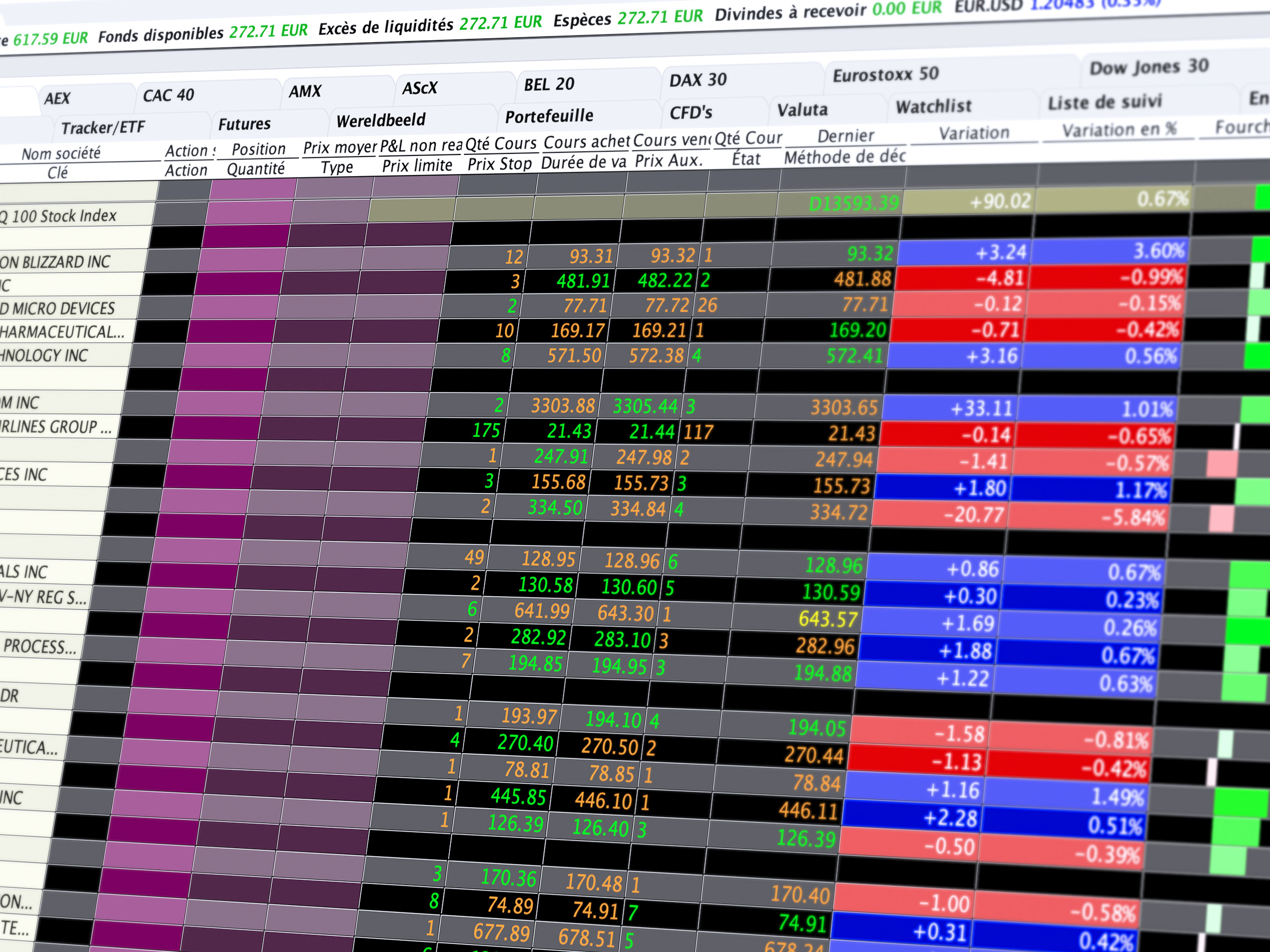This screenshot has width=1270, height=952.
Task: Click the Quantité column header
Action: point(256,168)
